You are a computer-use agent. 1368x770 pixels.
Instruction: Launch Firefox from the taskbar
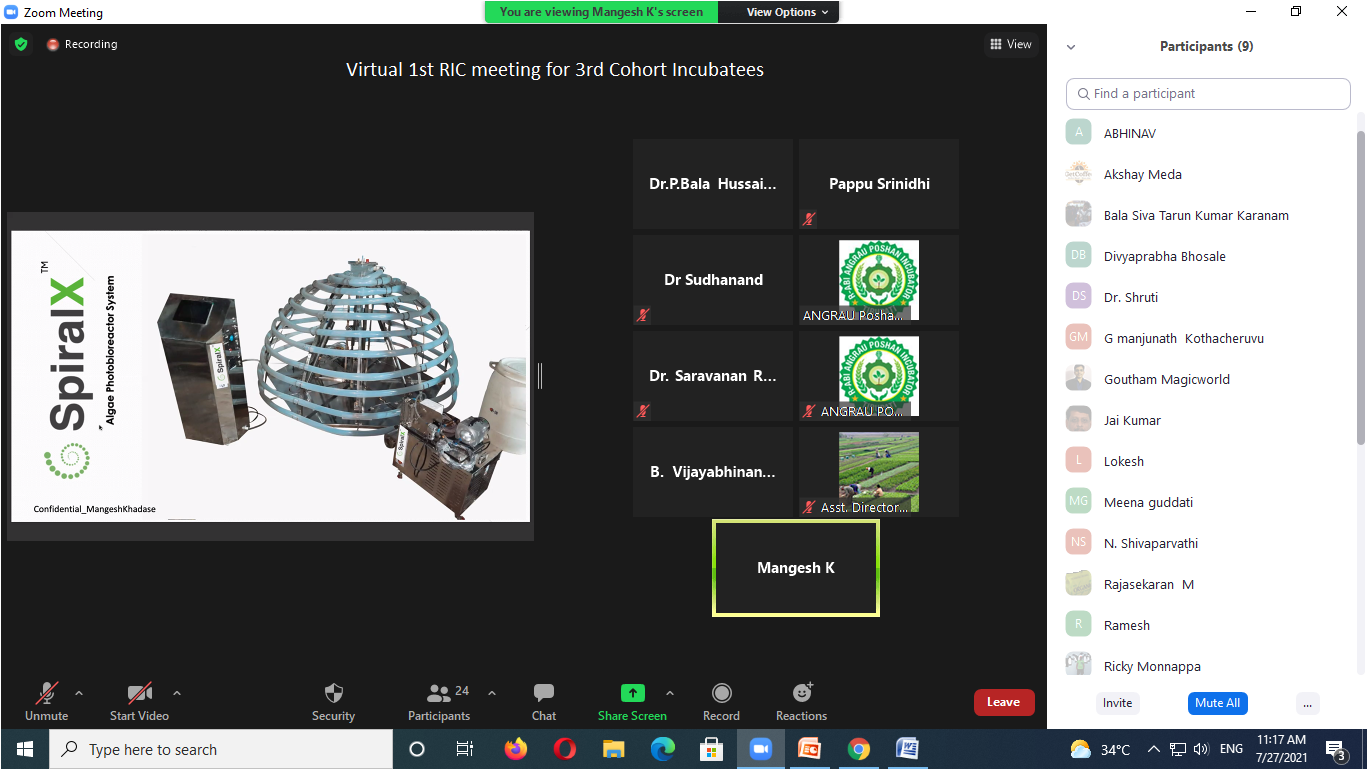coord(516,749)
